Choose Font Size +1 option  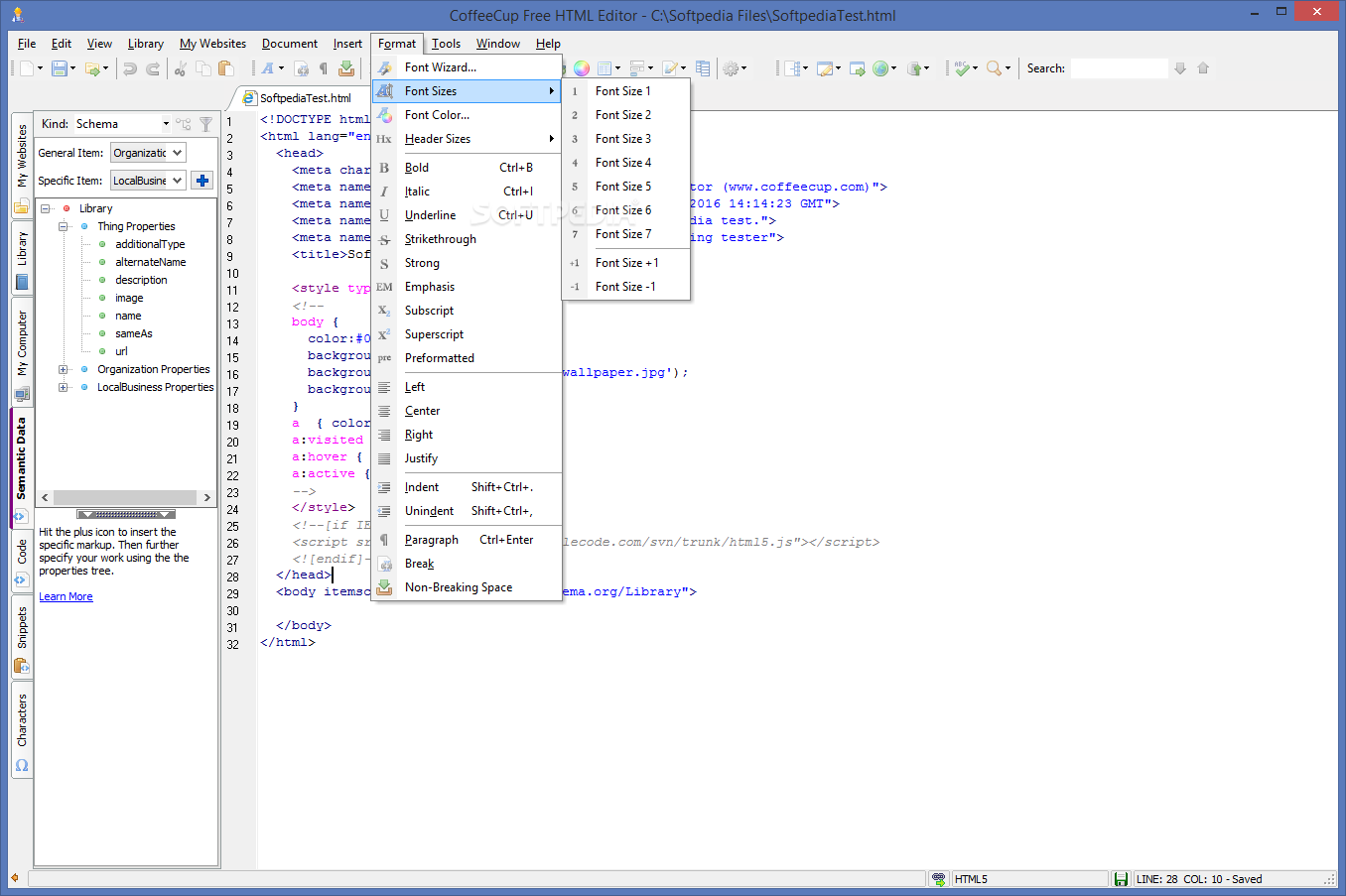[x=625, y=263]
